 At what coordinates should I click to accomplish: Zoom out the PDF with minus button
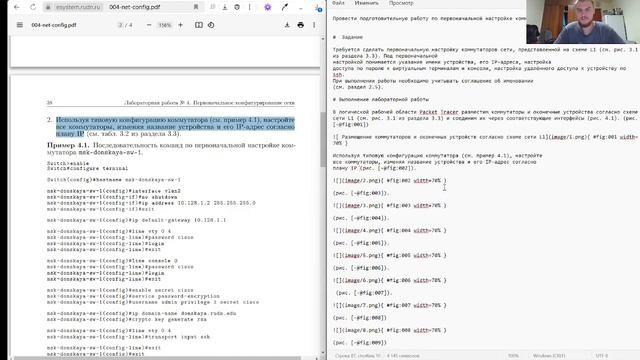point(149,25)
